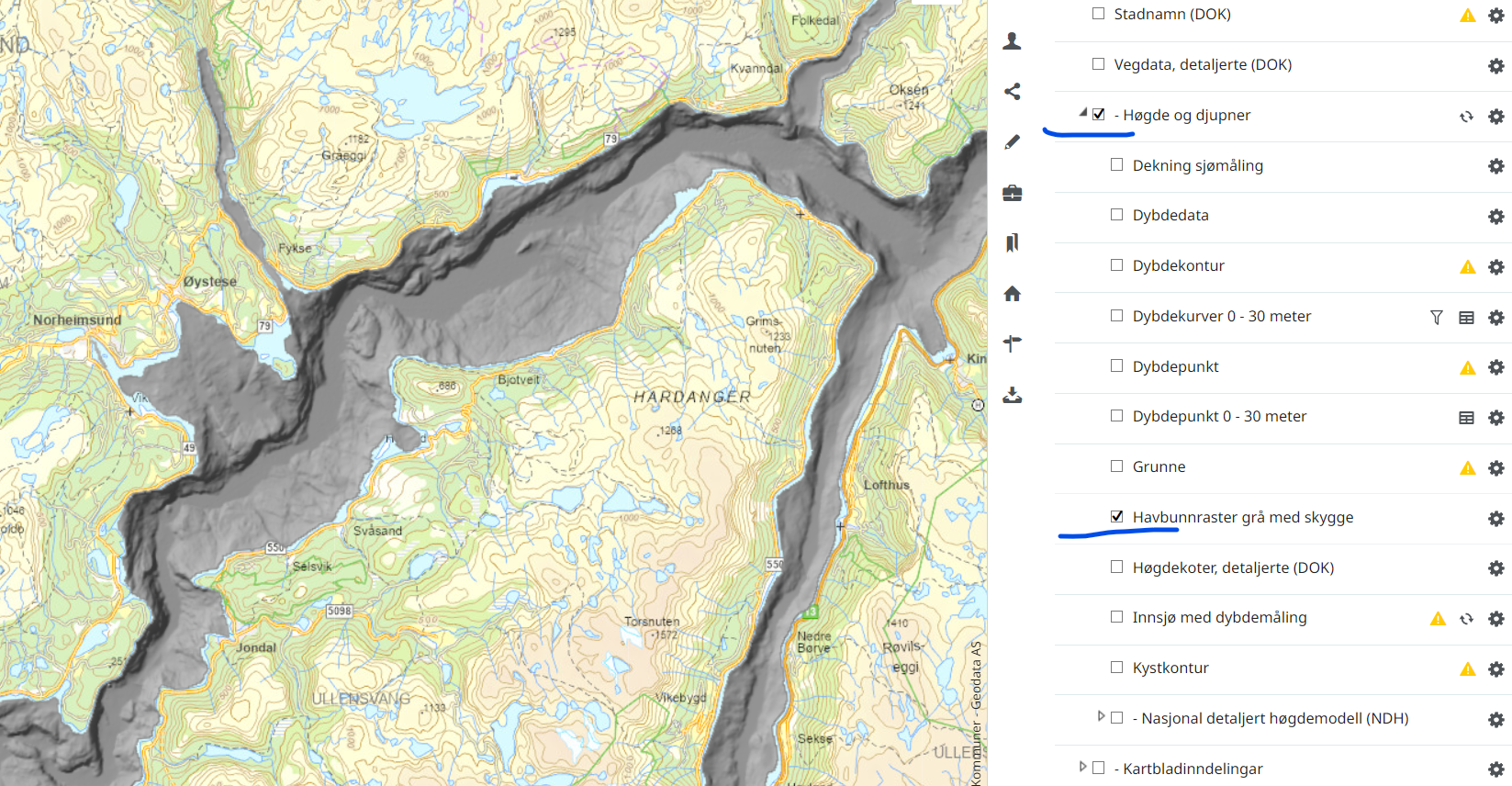1512x786 pixels.
Task: Click the Høgdekoter, detaljerte (DOK) layer name
Action: pyautogui.click(x=1233, y=567)
